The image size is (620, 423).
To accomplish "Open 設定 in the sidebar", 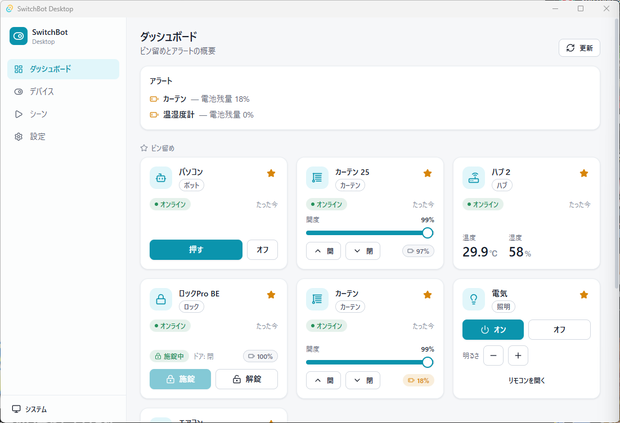I will tap(63, 137).
